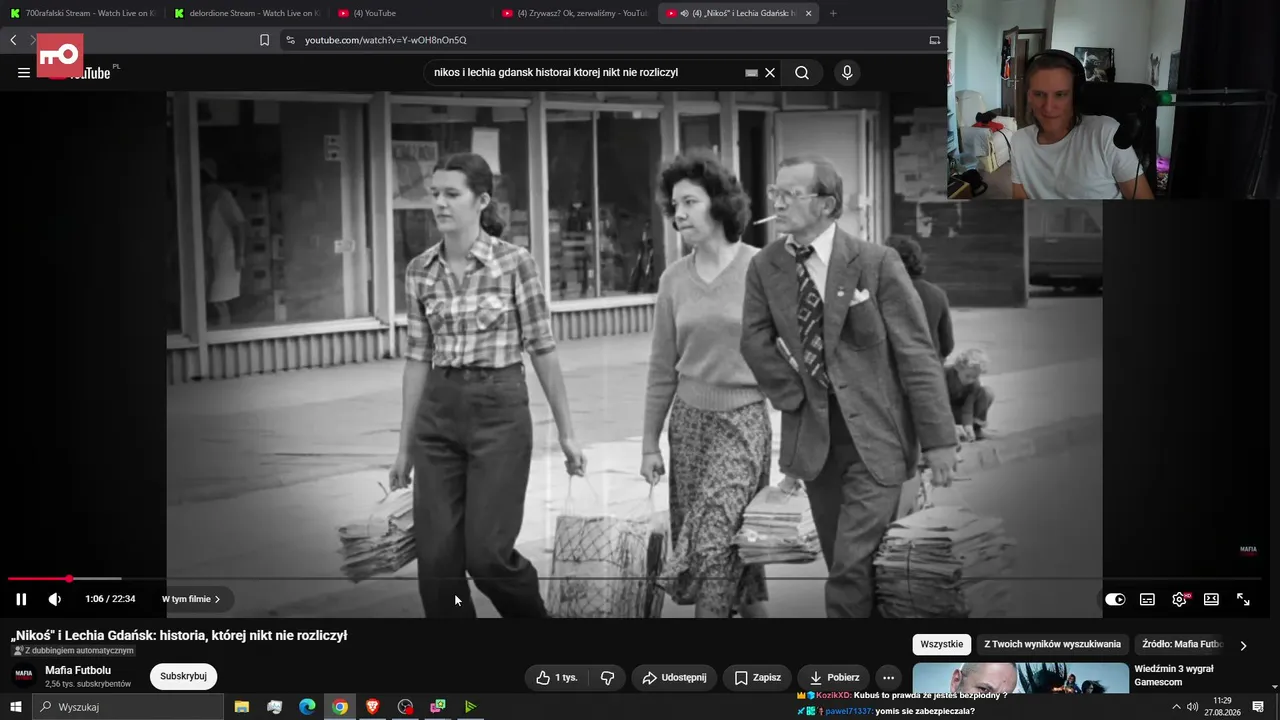Start voice search with the microphone
The height and width of the screenshot is (720, 1280).
point(847,72)
